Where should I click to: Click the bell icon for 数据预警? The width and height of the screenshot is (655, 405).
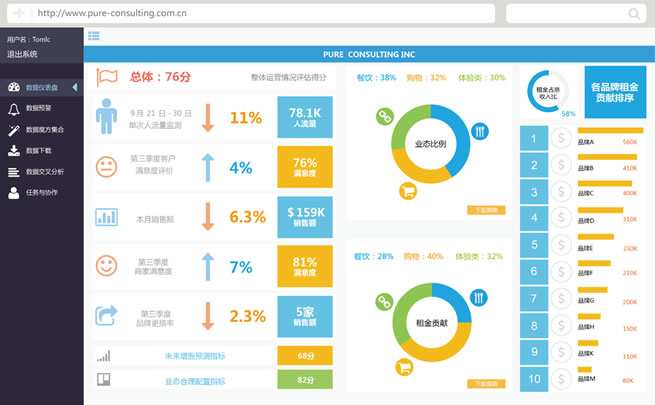13,108
